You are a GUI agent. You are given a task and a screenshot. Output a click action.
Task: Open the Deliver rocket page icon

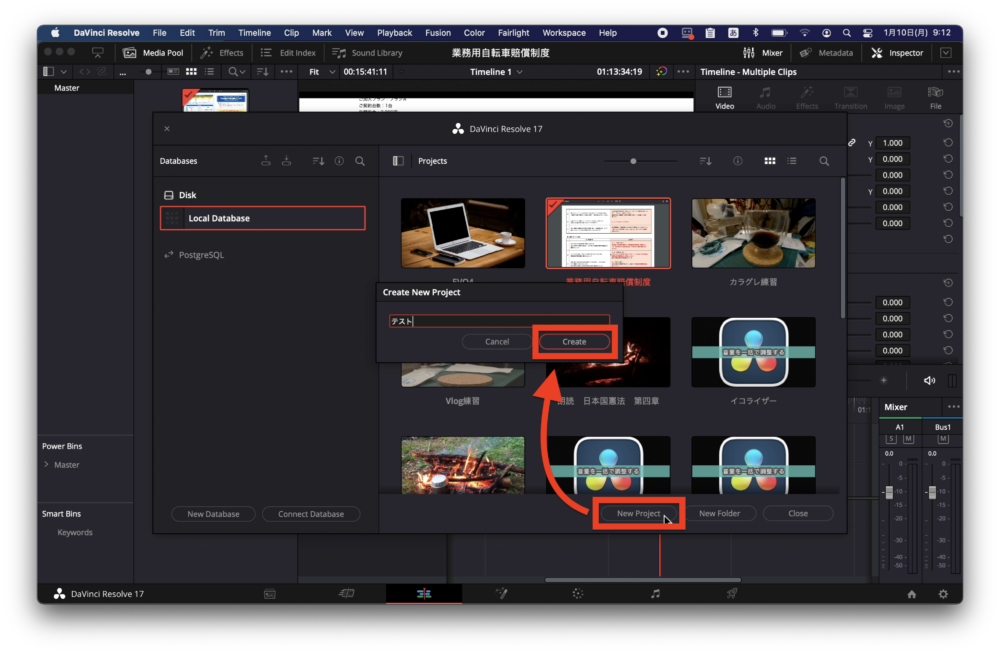click(732, 594)
